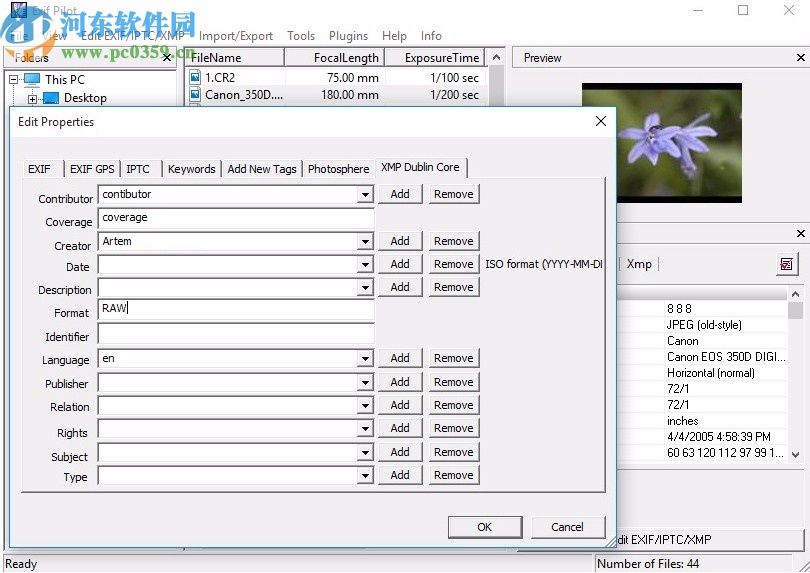
Task: Click properties list scroll up arrow
Action: click(796, 294)
